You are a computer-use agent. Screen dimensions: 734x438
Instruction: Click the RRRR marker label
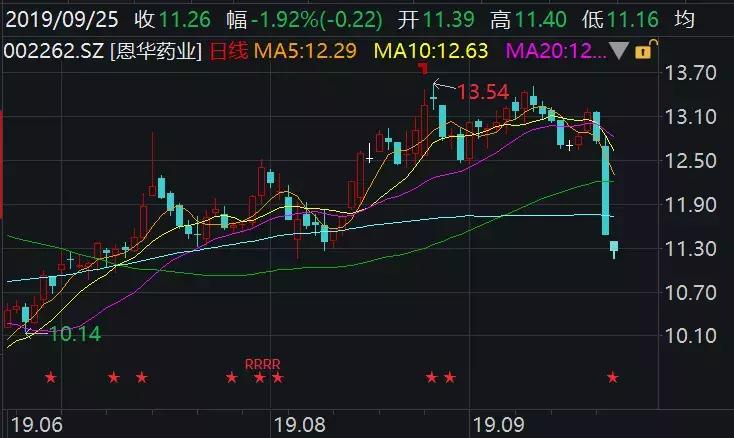click(x=263, y=364)
